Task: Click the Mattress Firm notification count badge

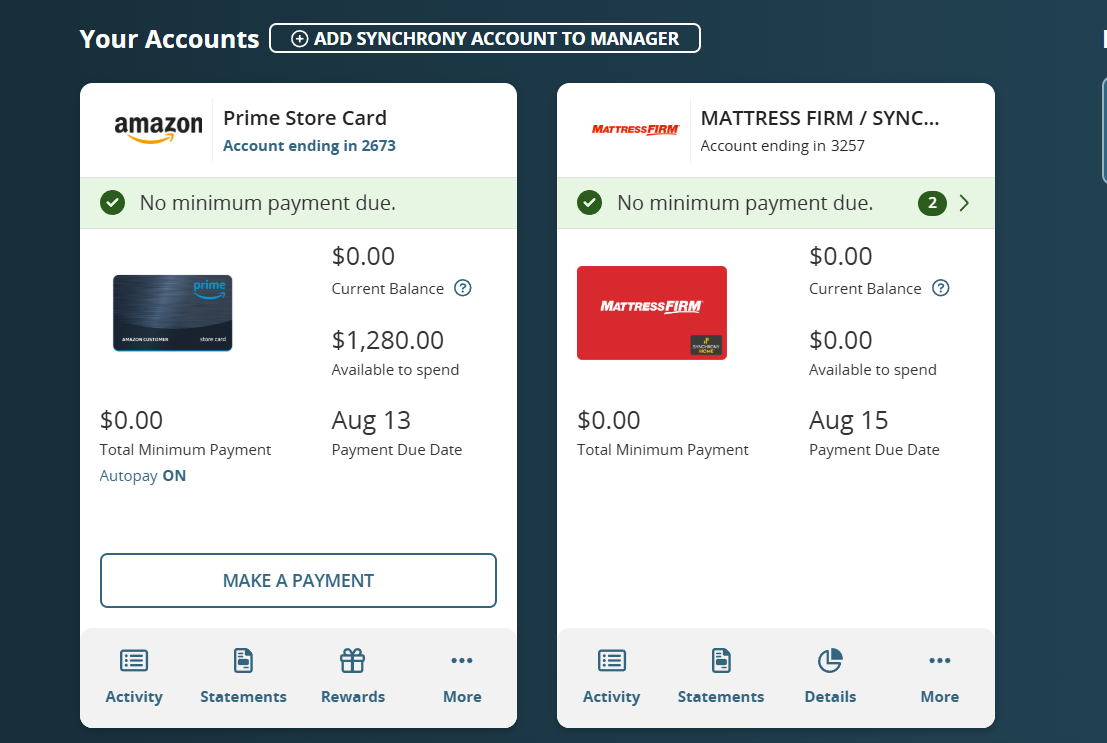Action: point(932,203)
